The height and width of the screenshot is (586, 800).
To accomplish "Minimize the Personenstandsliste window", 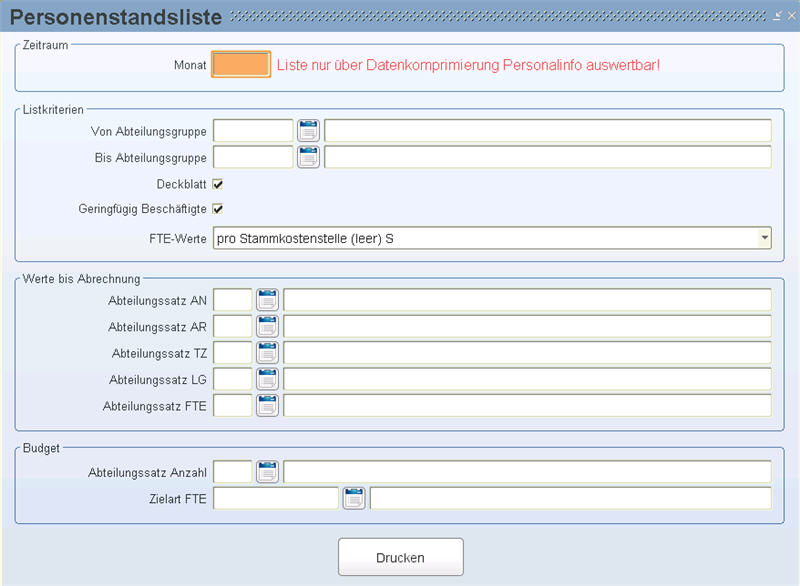I will click(x=777, y=16).
